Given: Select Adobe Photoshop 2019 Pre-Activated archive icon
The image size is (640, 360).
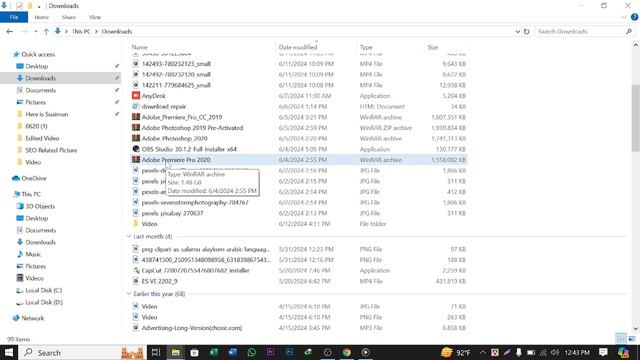Looking at the screenshot, I should click(x=136, y=128).
